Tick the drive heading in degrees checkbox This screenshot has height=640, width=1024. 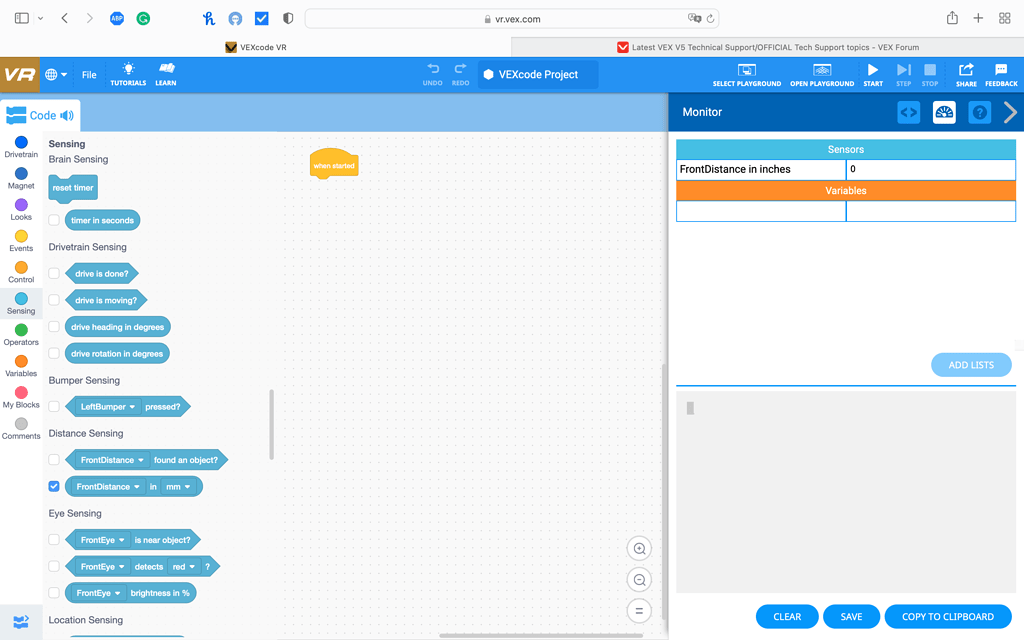[x=54, y=327]
